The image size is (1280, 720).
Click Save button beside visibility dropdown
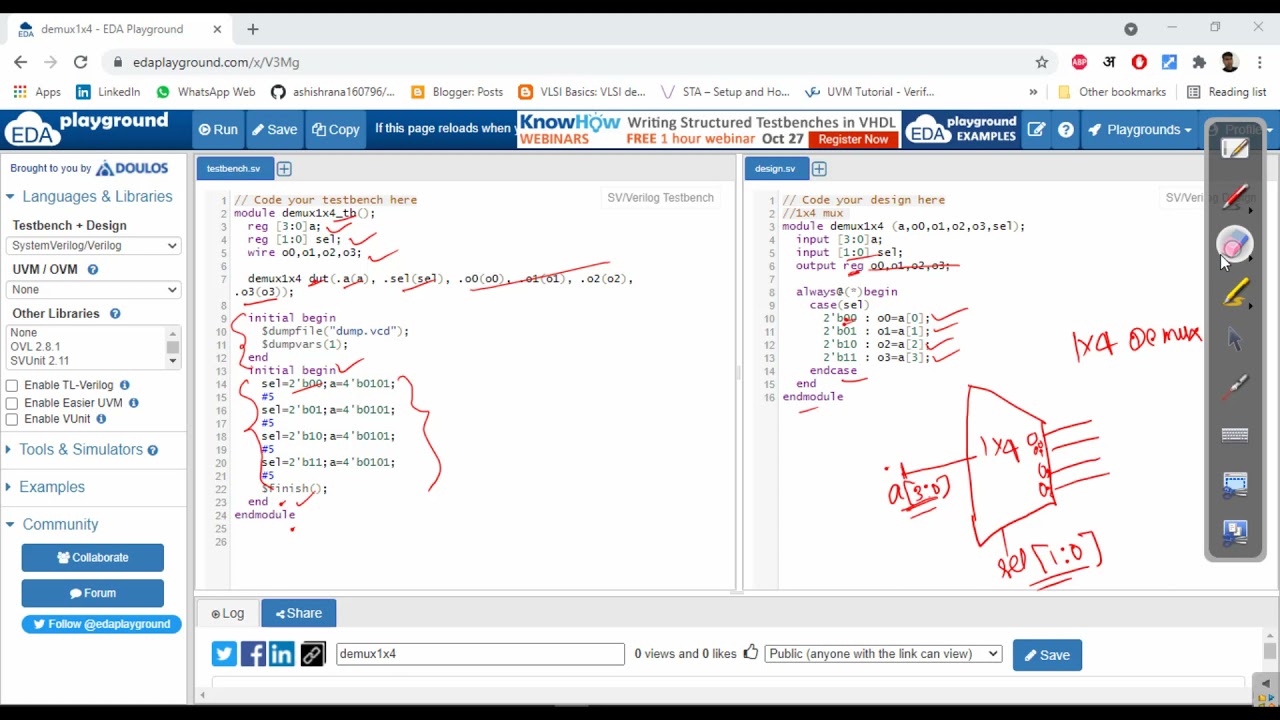1047,655
